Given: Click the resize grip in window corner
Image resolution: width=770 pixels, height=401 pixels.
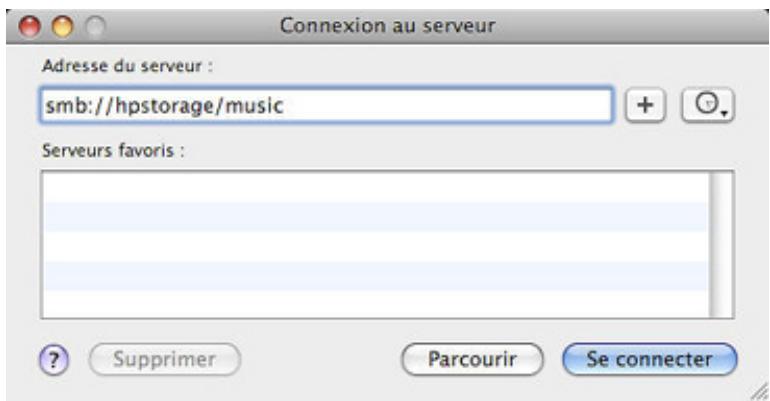Looking at the screenshot, I should click(x=760, y=392).
